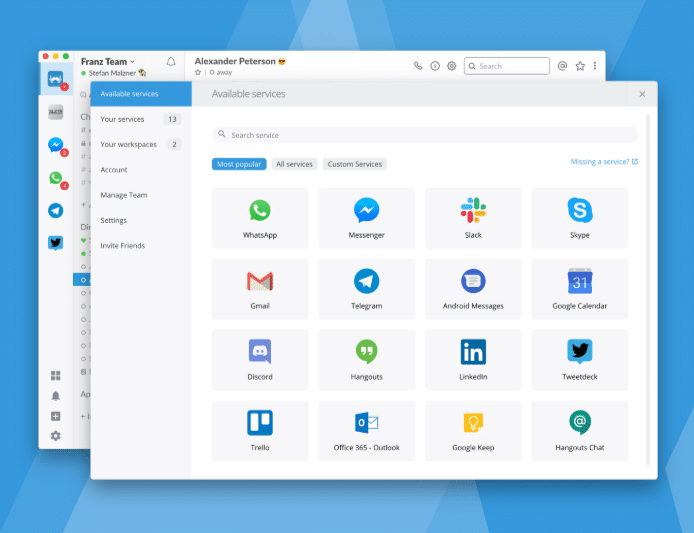This screenshot has width=694, height=533.
Task: Start a call with phone icon
Action: click(x=418, y=66)
